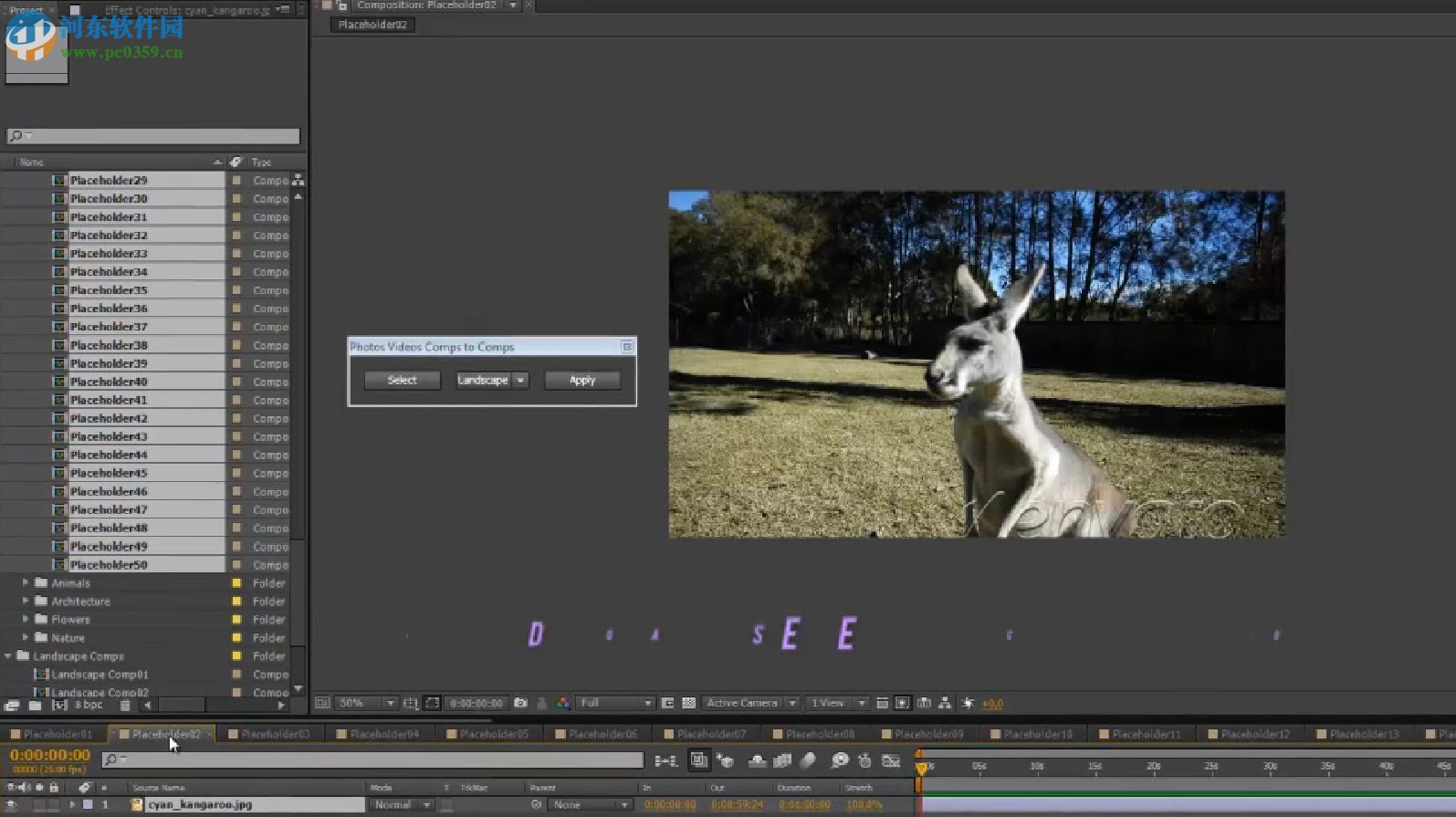Viewport: 1456px width, 817px height.
Task: Open composition mini-flowchart icon
Action: pos(665,759)
